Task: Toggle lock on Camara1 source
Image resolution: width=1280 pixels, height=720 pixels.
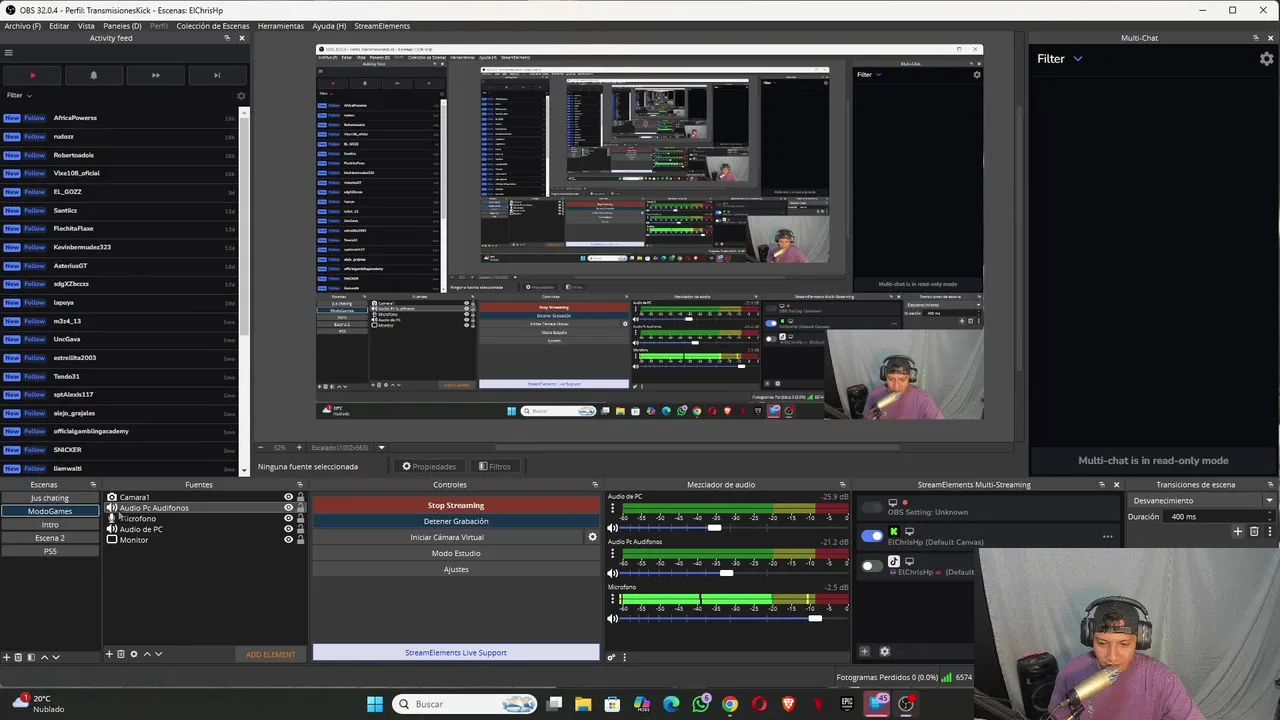Action: 300,497
